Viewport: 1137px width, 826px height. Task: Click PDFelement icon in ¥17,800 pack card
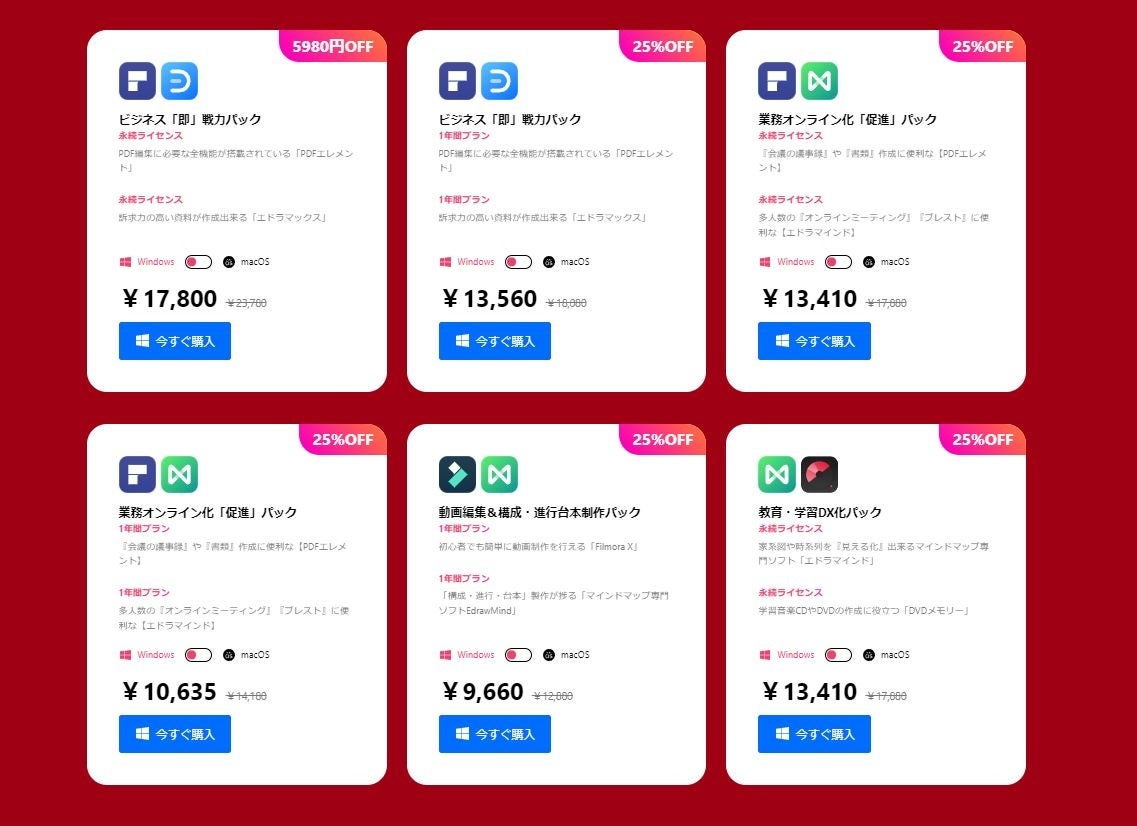pos(137,80)
